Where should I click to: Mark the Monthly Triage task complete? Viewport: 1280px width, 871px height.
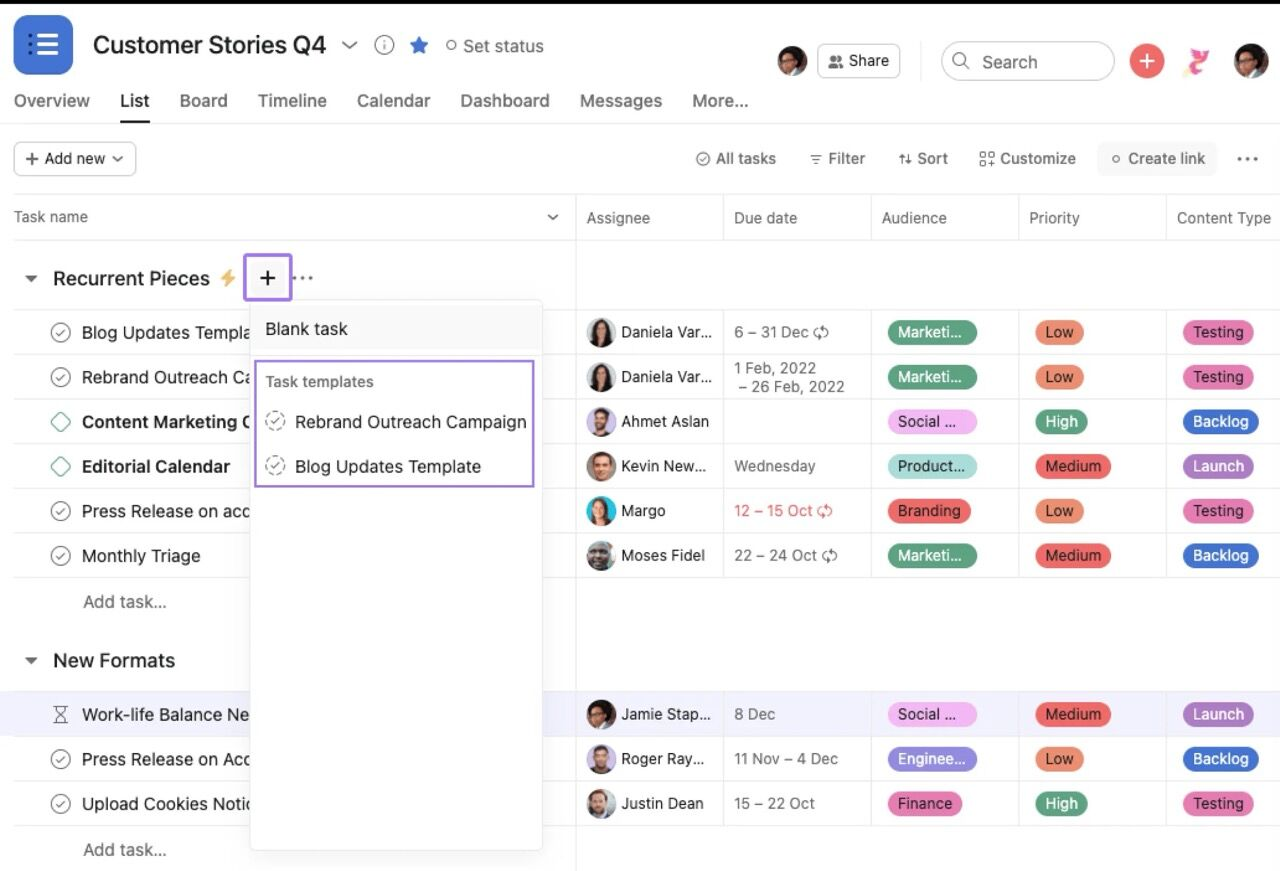point(61,555)
